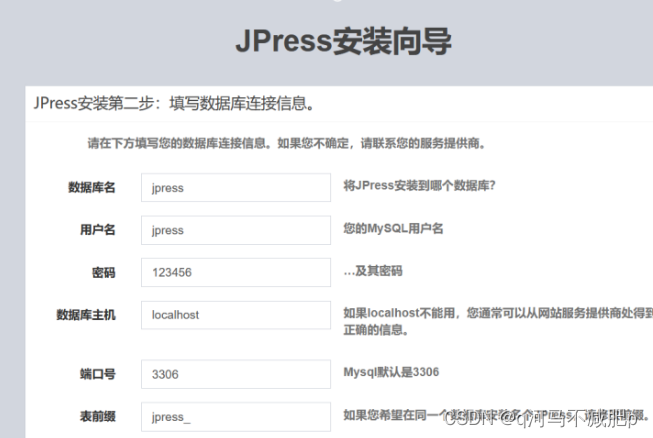Click the JPress安装向导 page title

pyautogui.click(x=344, y=41)
